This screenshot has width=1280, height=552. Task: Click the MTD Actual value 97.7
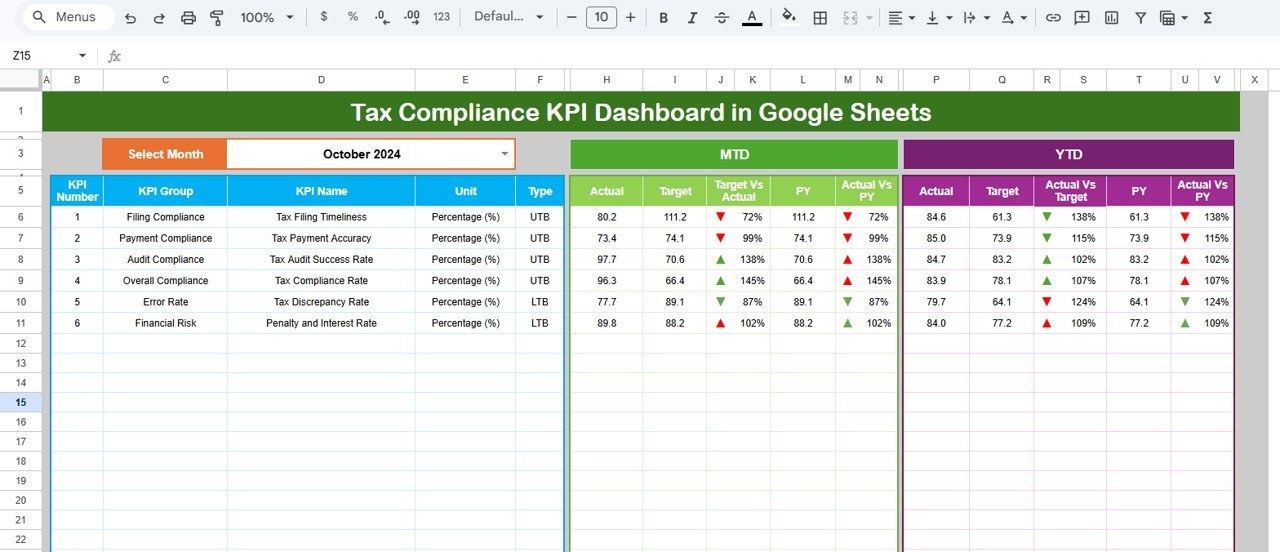[606, 259]
